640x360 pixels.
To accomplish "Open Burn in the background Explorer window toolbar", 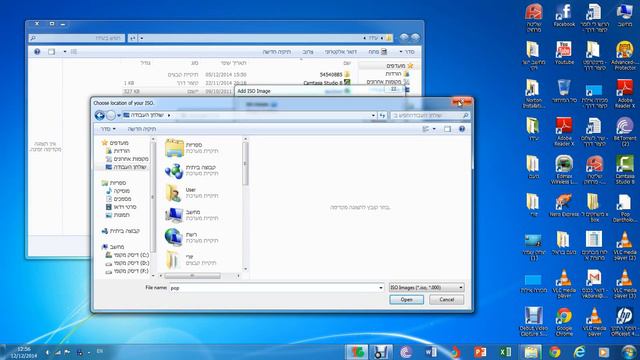I will coord(308,52).
